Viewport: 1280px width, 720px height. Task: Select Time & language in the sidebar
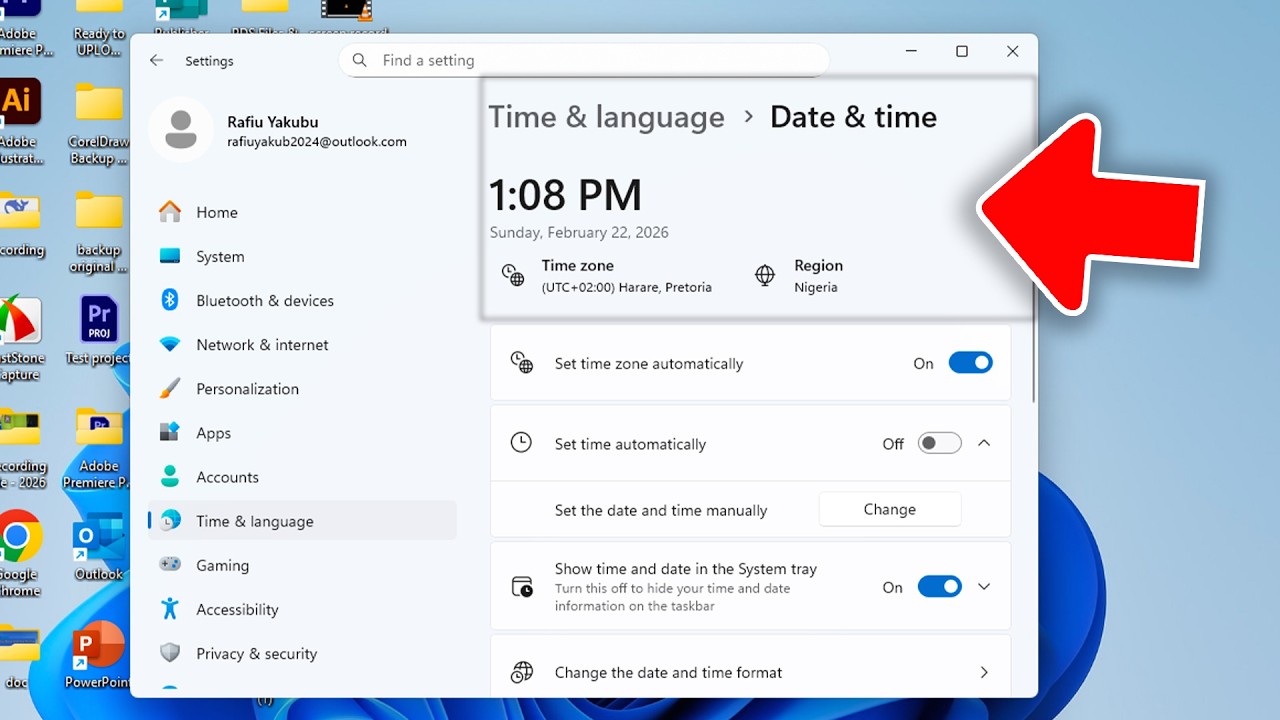tap(302, 521)
